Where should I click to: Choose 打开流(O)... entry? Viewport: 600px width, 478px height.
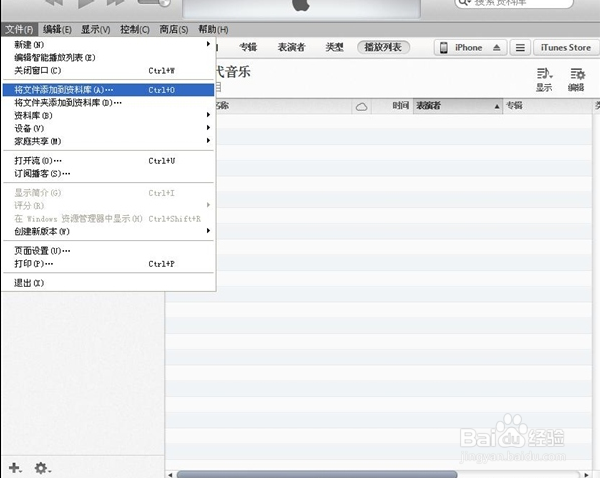coord(108,161)
